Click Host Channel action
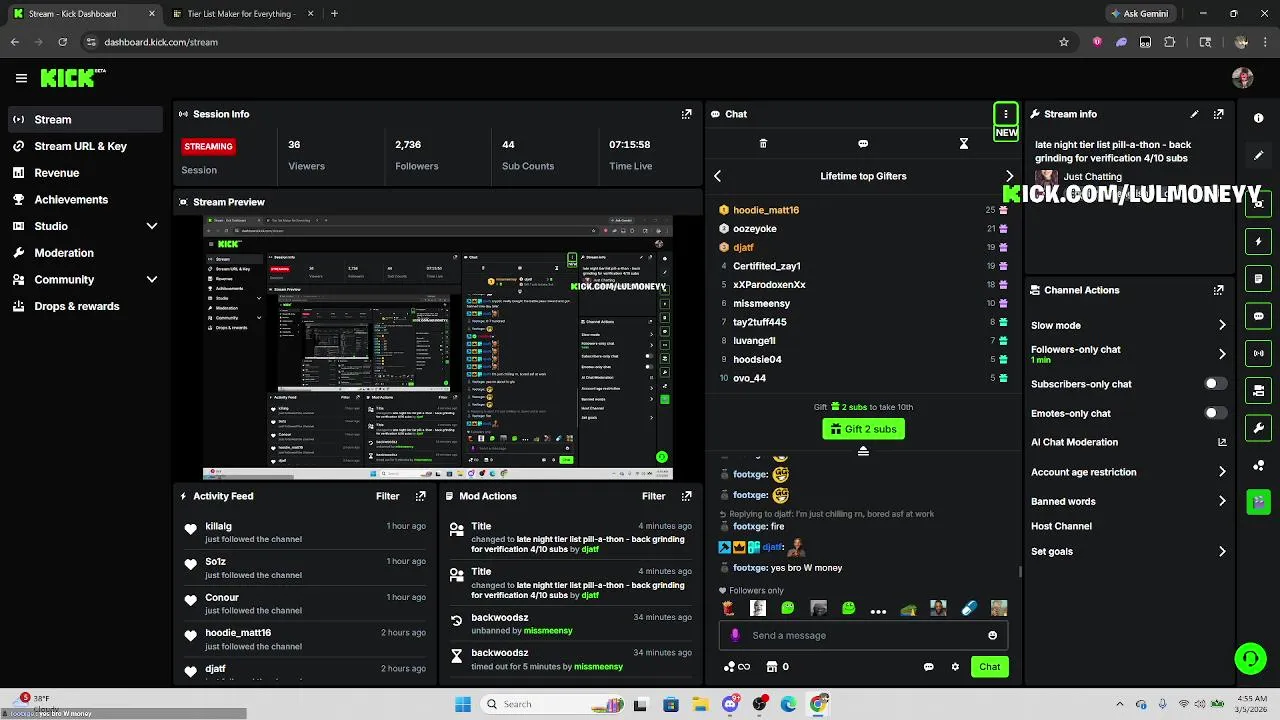 click(x=1061, y=526)
